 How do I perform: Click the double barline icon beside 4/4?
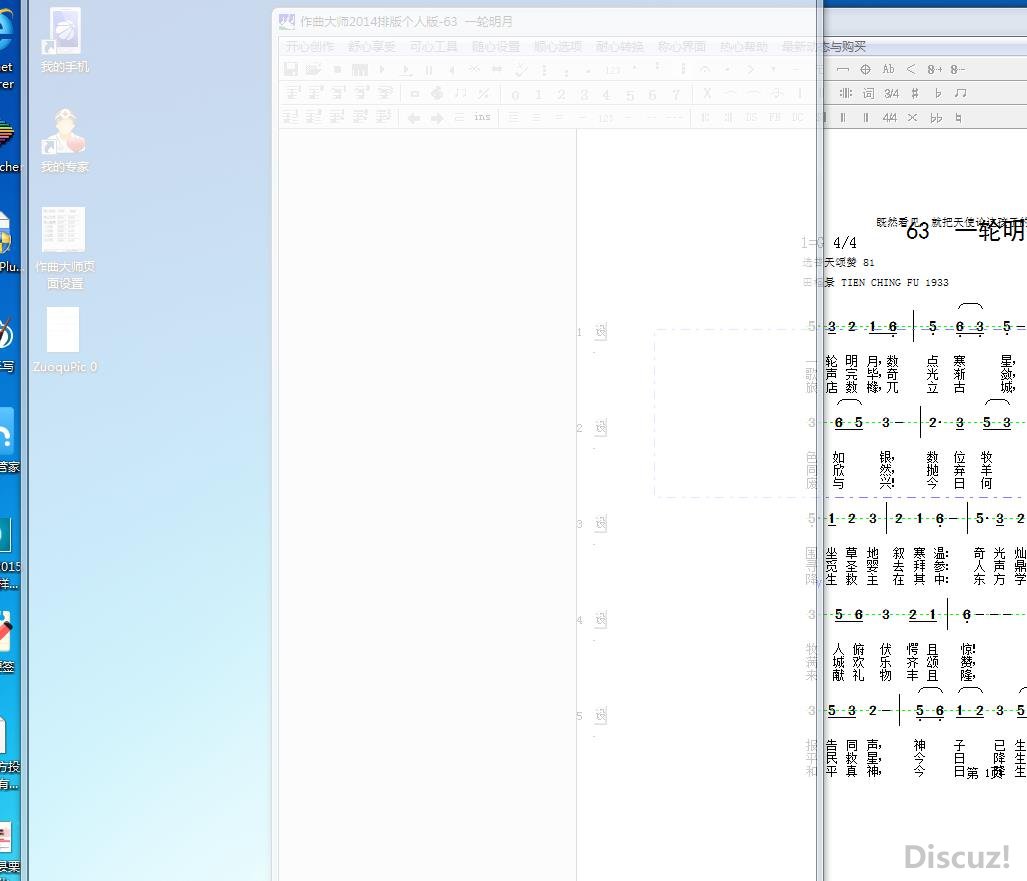(x=866, y=118)
